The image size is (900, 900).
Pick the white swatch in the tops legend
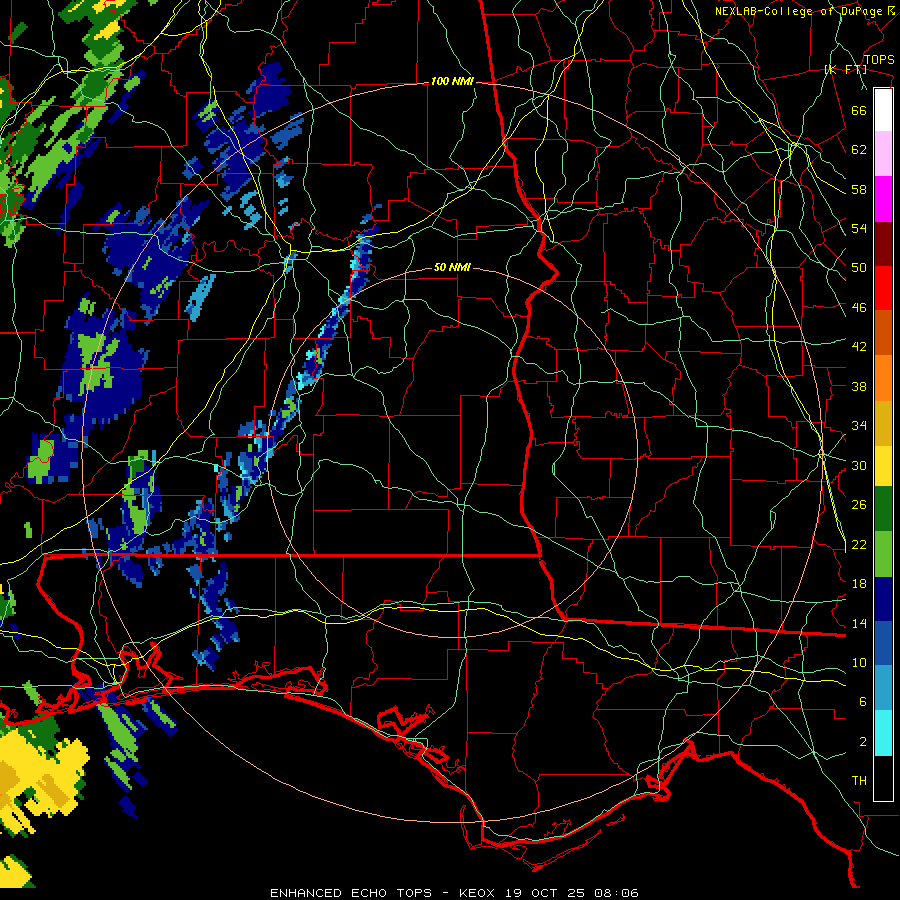point(883,110)
